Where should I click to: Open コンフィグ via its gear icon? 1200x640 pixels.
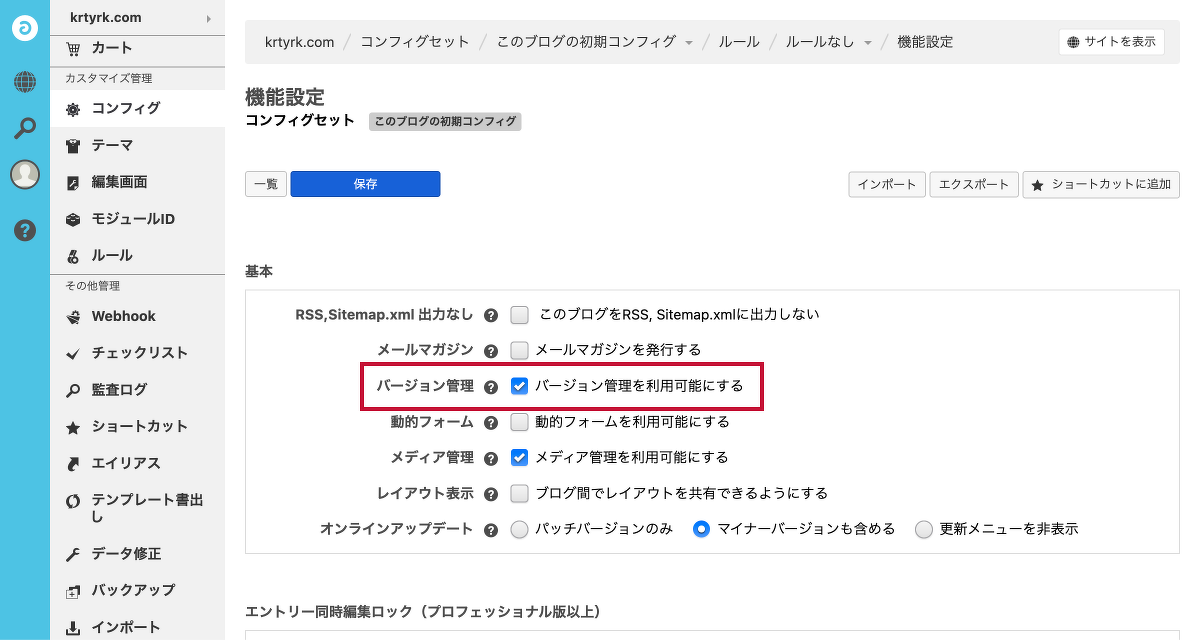click(73, 108)
